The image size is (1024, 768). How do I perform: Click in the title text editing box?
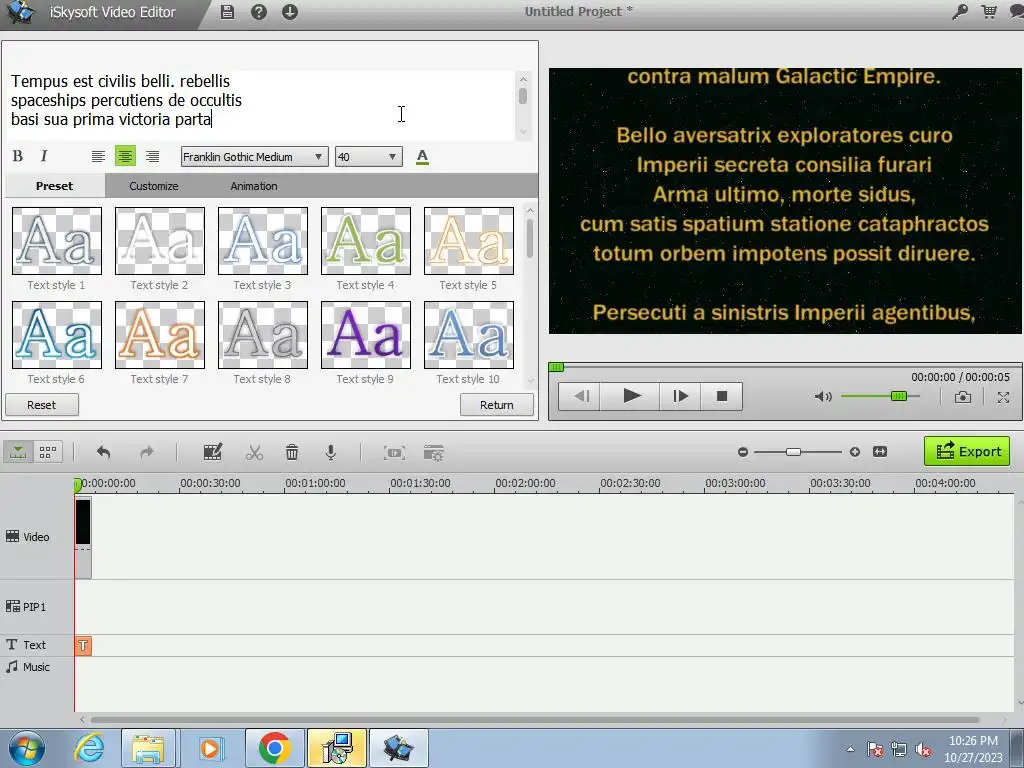tap(261, 104)
